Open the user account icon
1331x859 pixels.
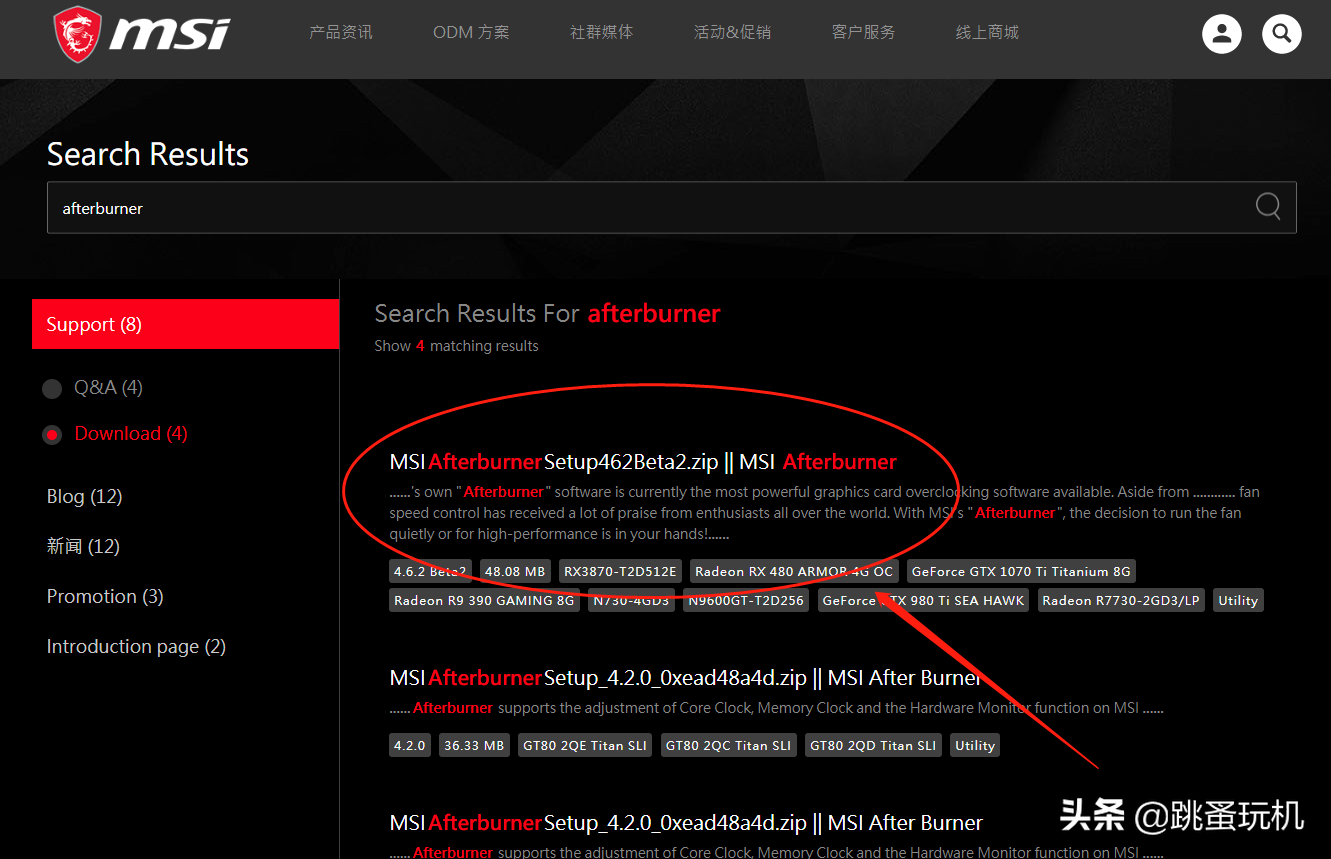pos(1221,34)
